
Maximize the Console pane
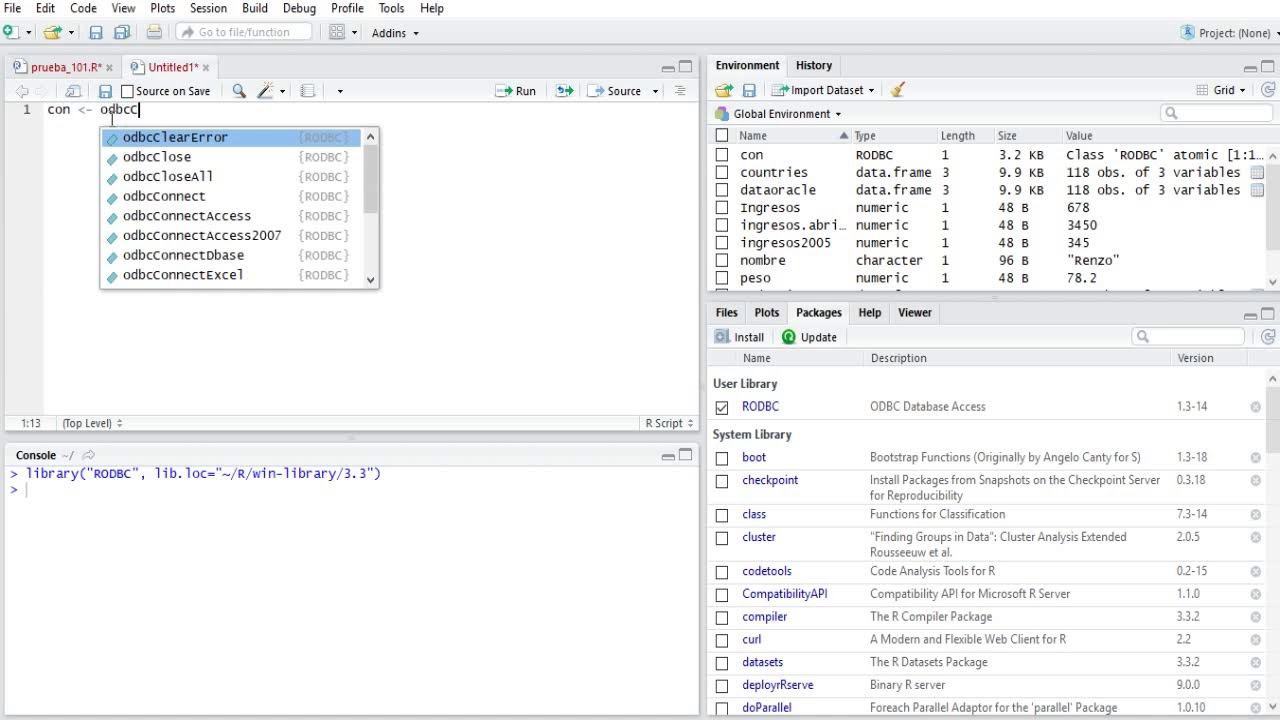coord(685,455)
